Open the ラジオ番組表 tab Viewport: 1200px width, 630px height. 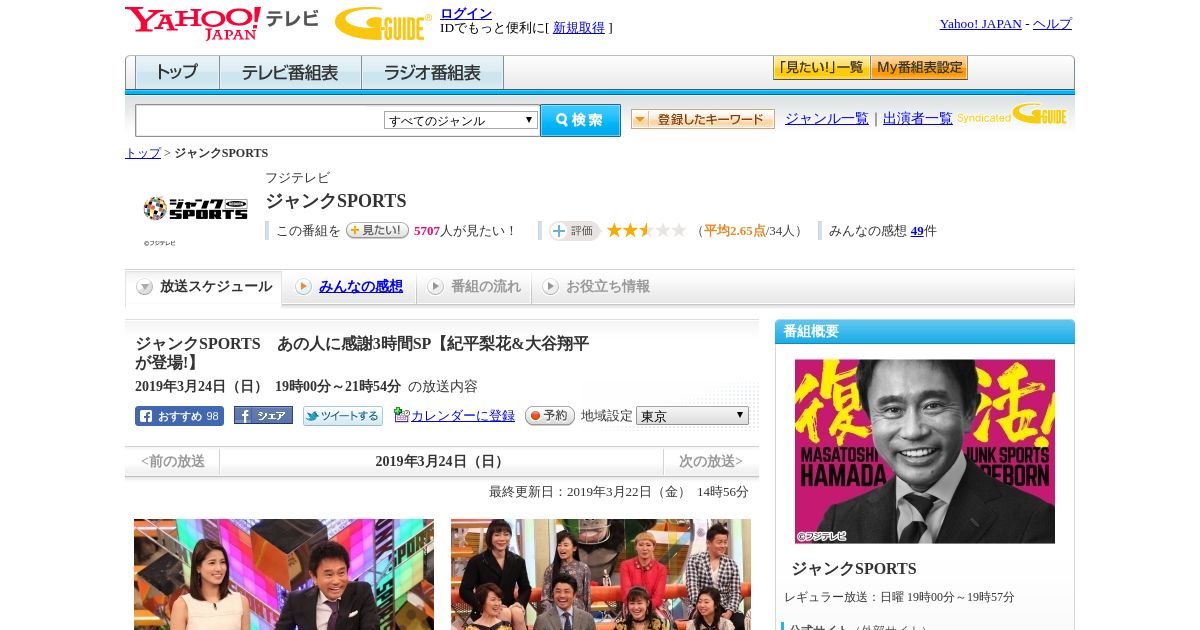(432, 73)
